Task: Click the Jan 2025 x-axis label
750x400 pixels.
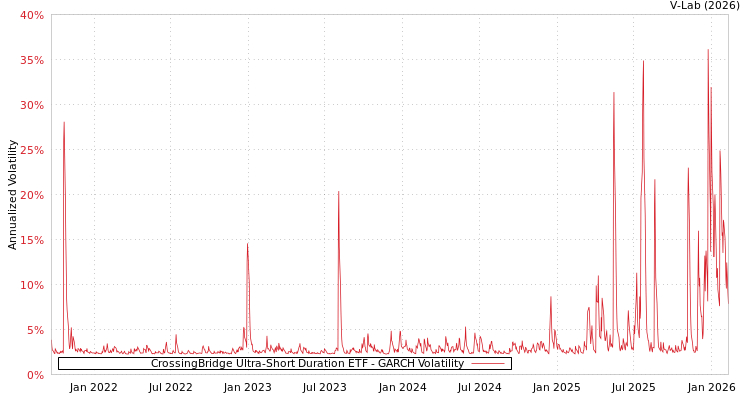Action: tap(557, 387)
